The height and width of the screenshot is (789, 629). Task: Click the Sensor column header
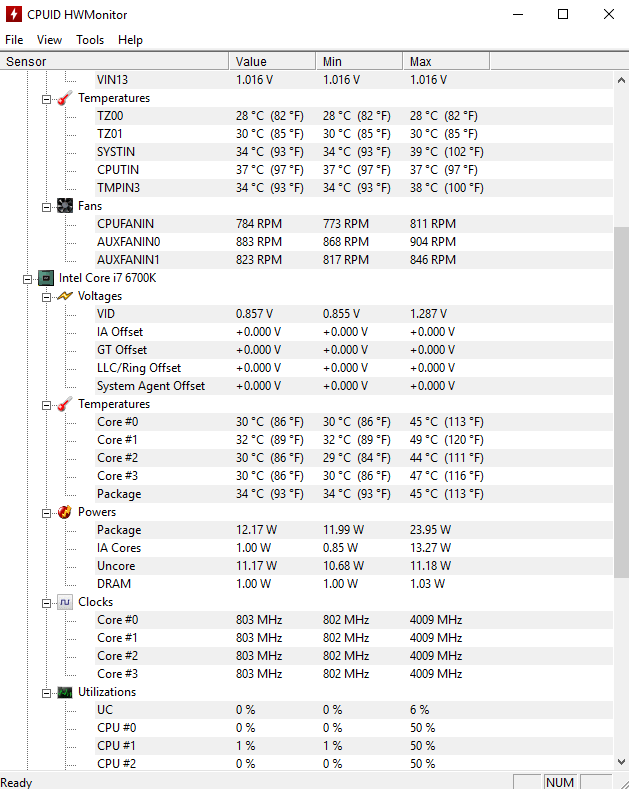114,61
